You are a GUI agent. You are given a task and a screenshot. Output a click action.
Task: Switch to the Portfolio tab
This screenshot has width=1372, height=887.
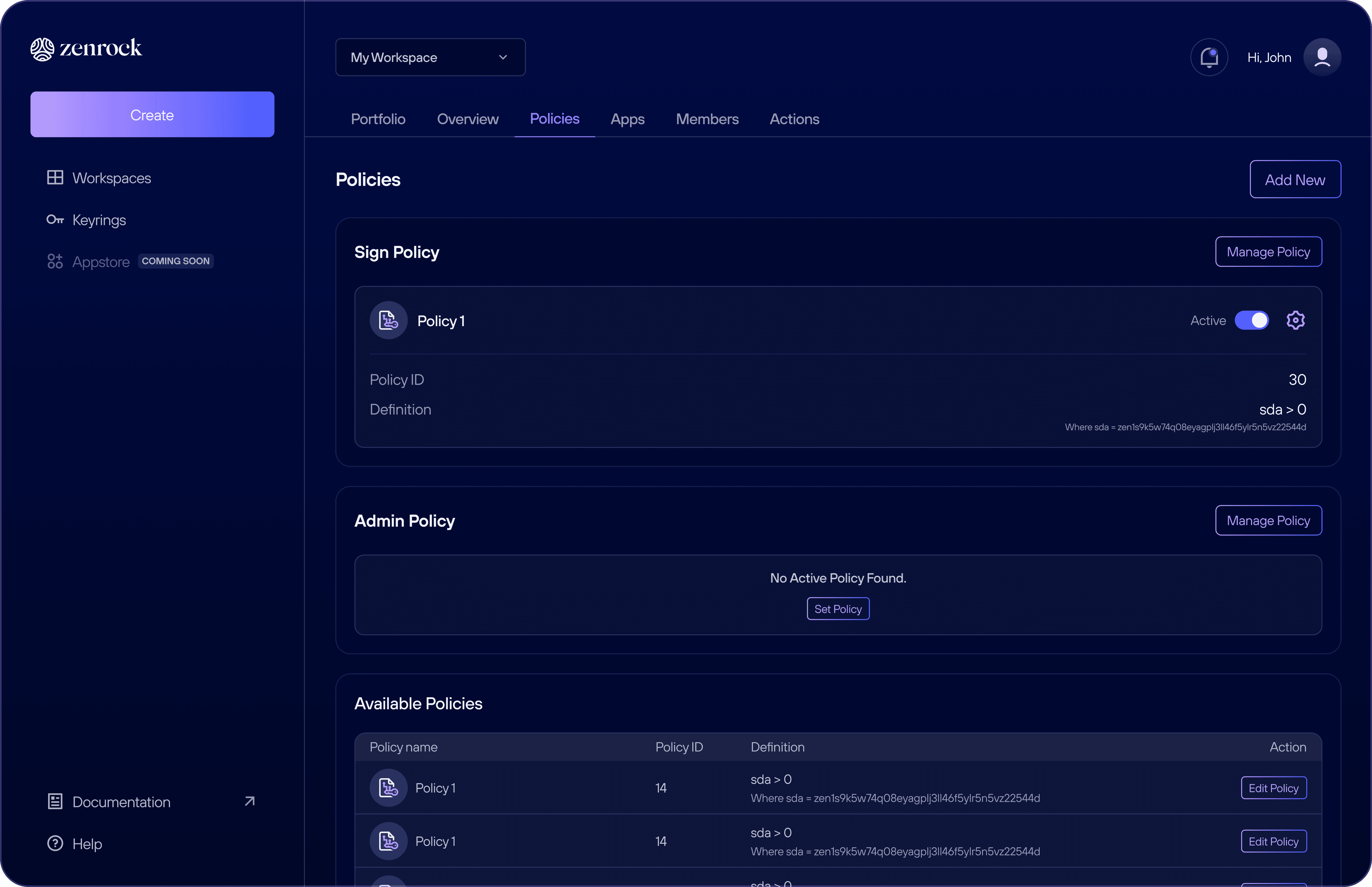(x=378, y=119)
